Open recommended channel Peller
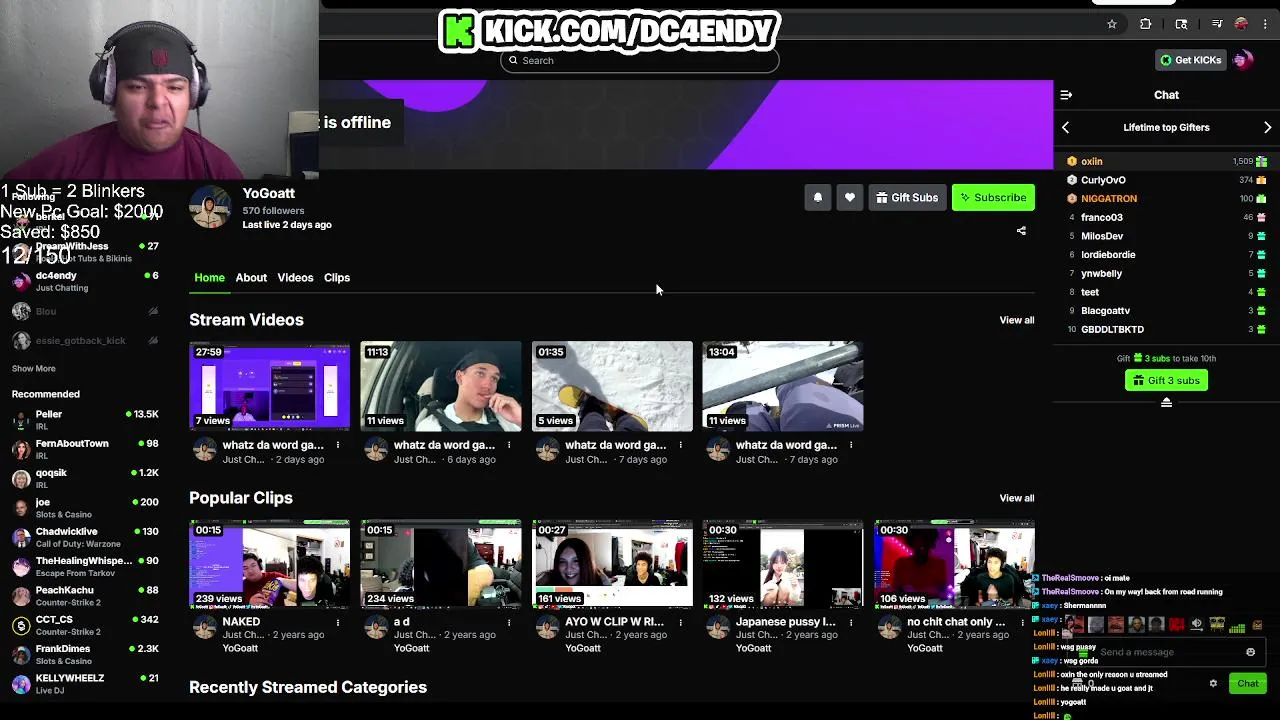The width and height of the screenshot is (1280, 720). 85,420
